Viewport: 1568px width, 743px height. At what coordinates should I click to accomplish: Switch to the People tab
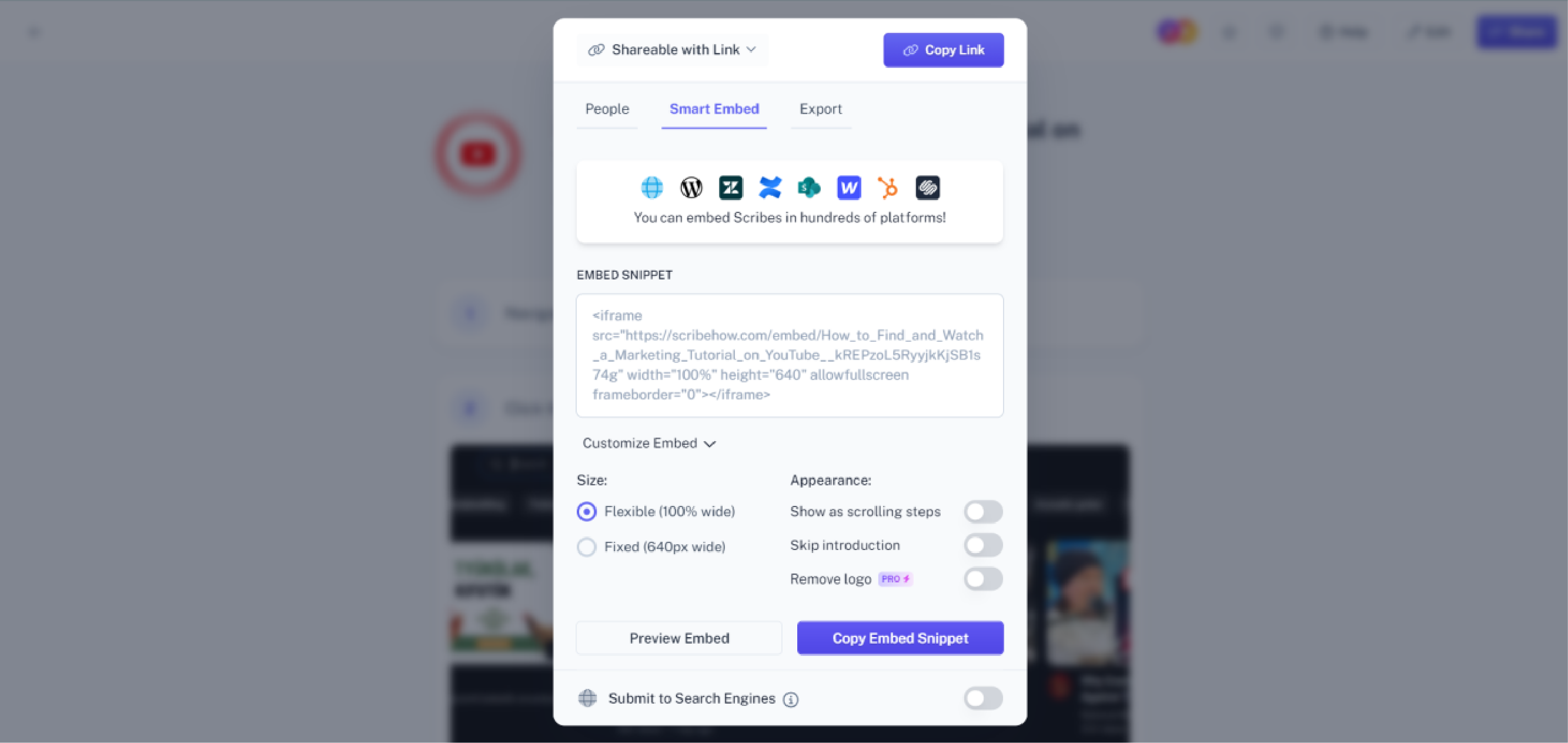pos(606,108)
